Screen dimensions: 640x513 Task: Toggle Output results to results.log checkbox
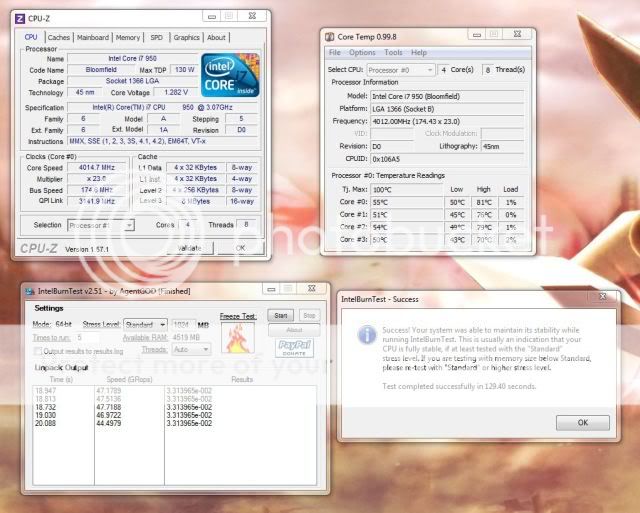coord(38,351)
